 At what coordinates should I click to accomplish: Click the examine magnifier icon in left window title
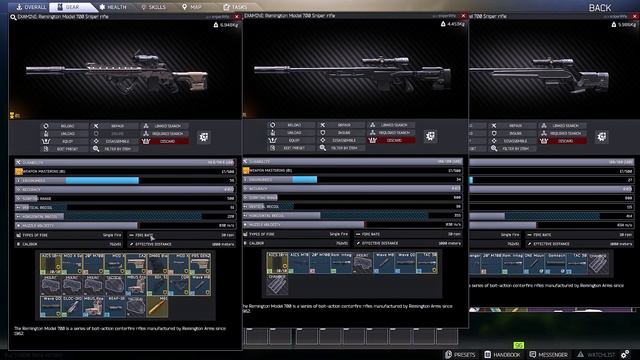[x=13, y=17]
